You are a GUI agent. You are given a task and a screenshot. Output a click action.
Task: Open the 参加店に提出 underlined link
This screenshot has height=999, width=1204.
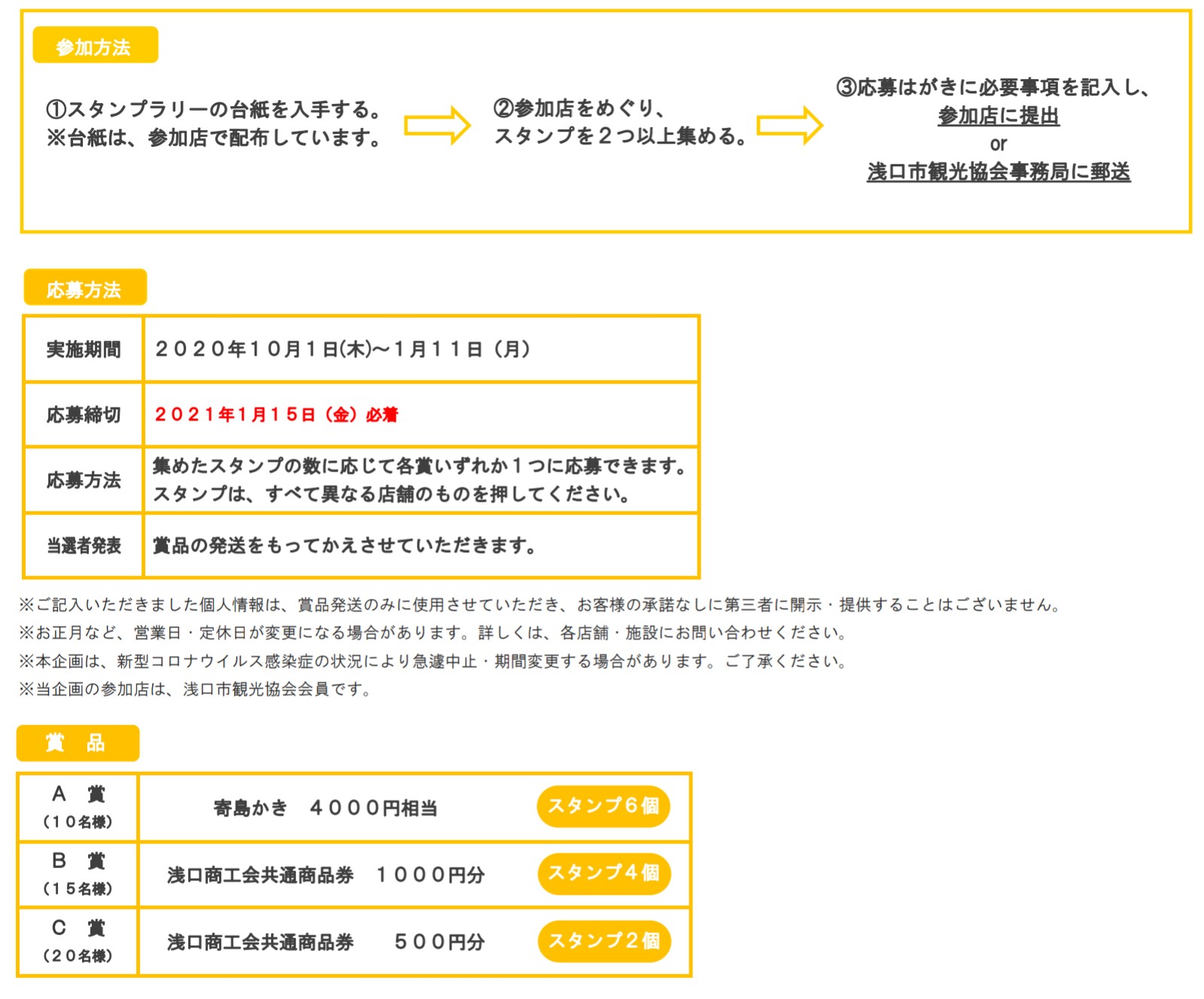998,116
